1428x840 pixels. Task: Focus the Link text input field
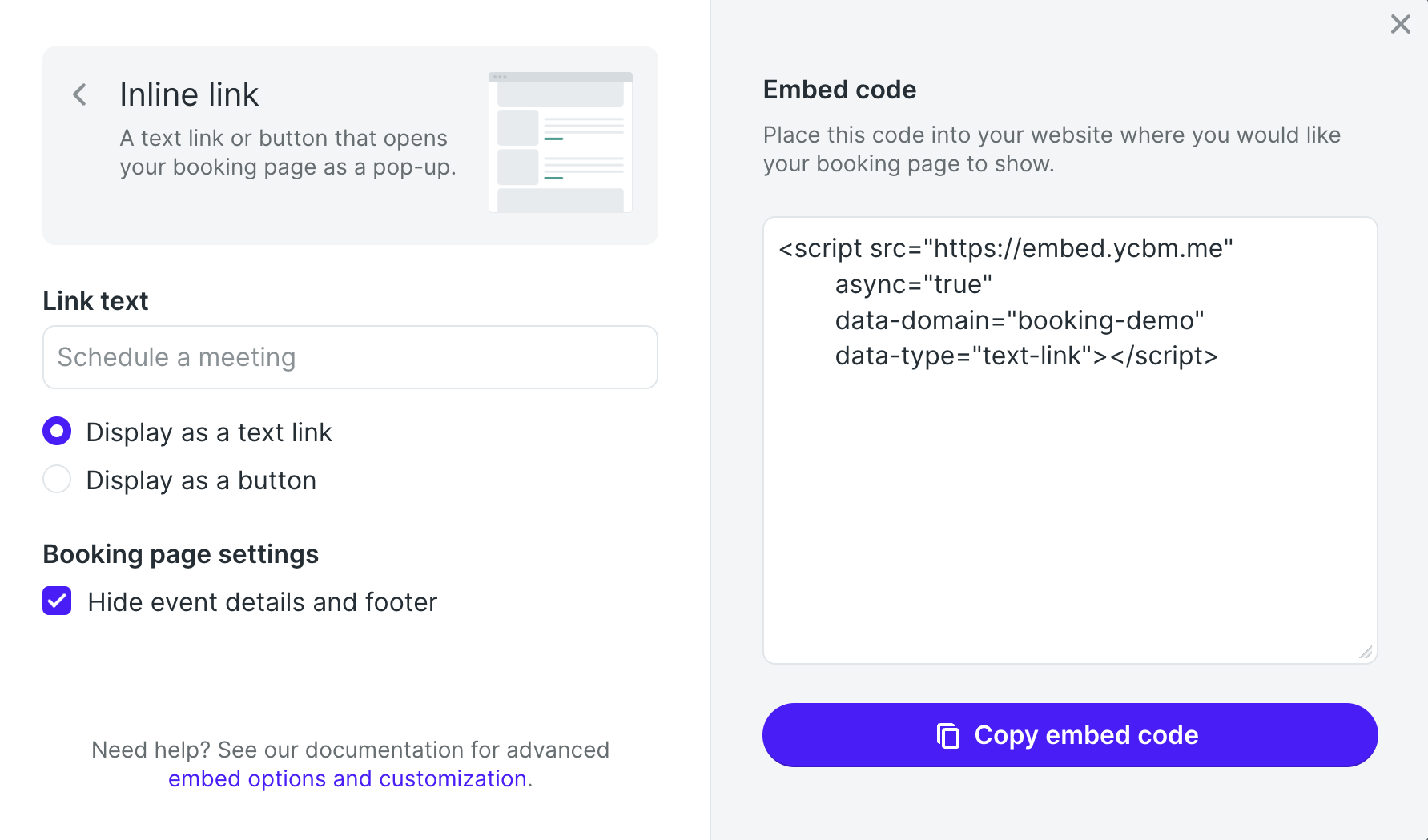(350, 357)
